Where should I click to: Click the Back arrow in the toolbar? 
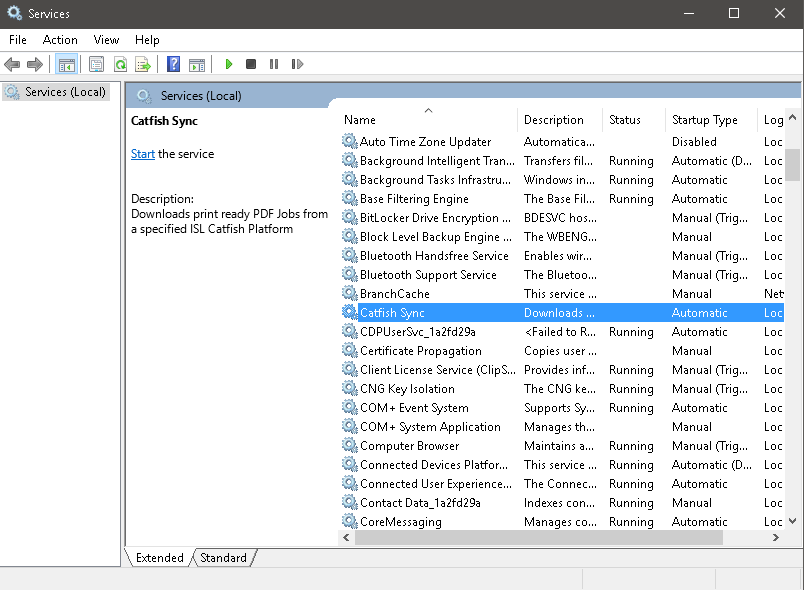pos(12,65)
